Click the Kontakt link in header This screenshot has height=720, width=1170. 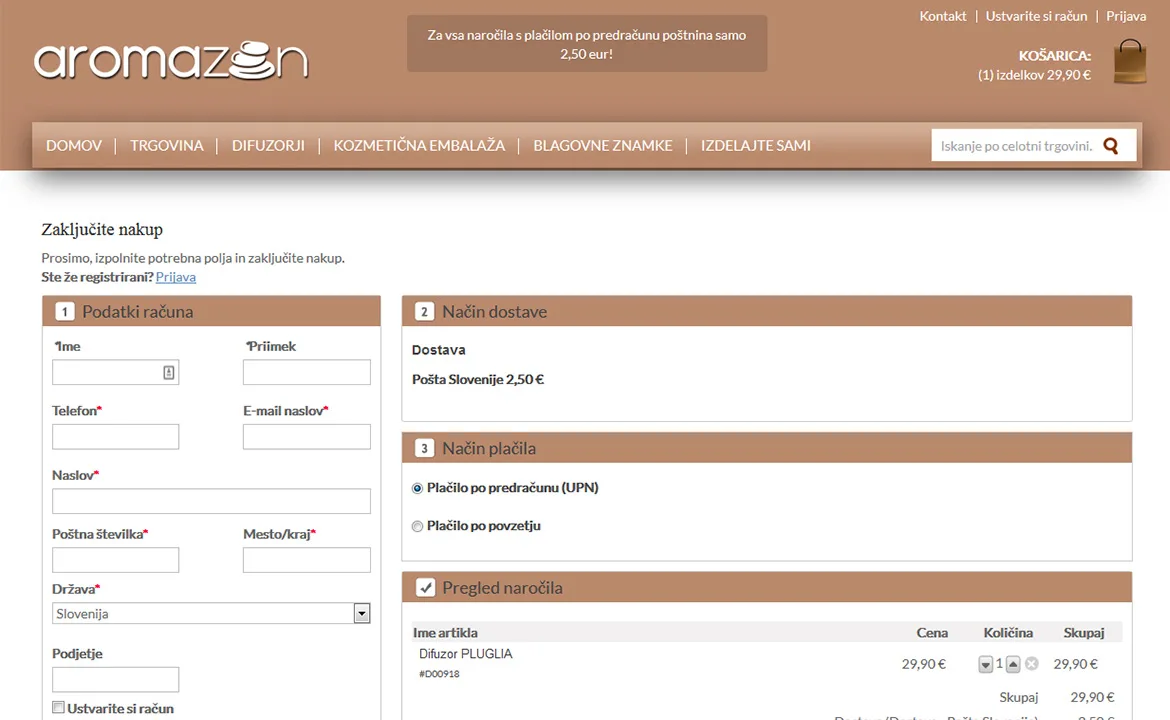[x=942, y=16]
